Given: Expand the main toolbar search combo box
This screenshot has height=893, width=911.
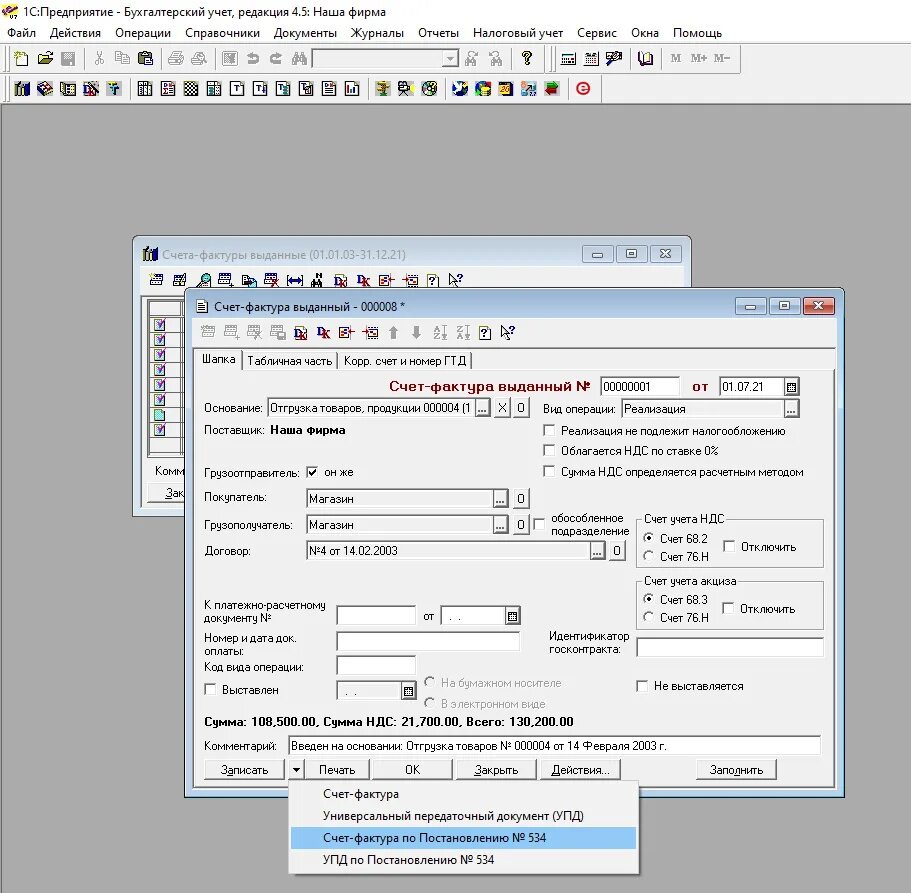Looking at the screenshot, I should point(450,58).
